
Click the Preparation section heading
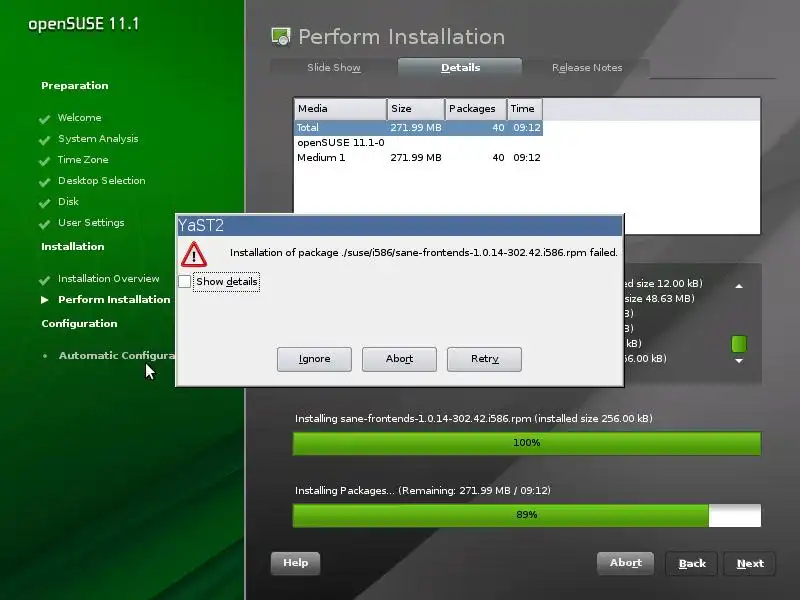coord(74,86)
